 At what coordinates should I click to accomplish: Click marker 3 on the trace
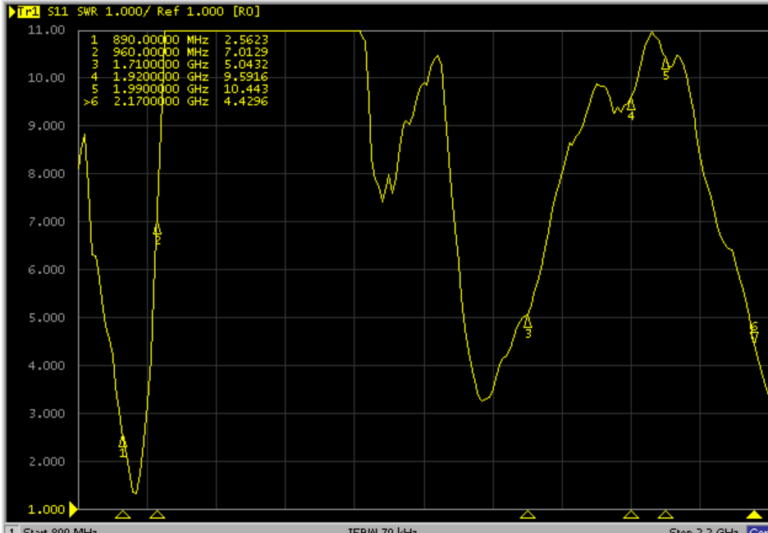pos(528,326)
